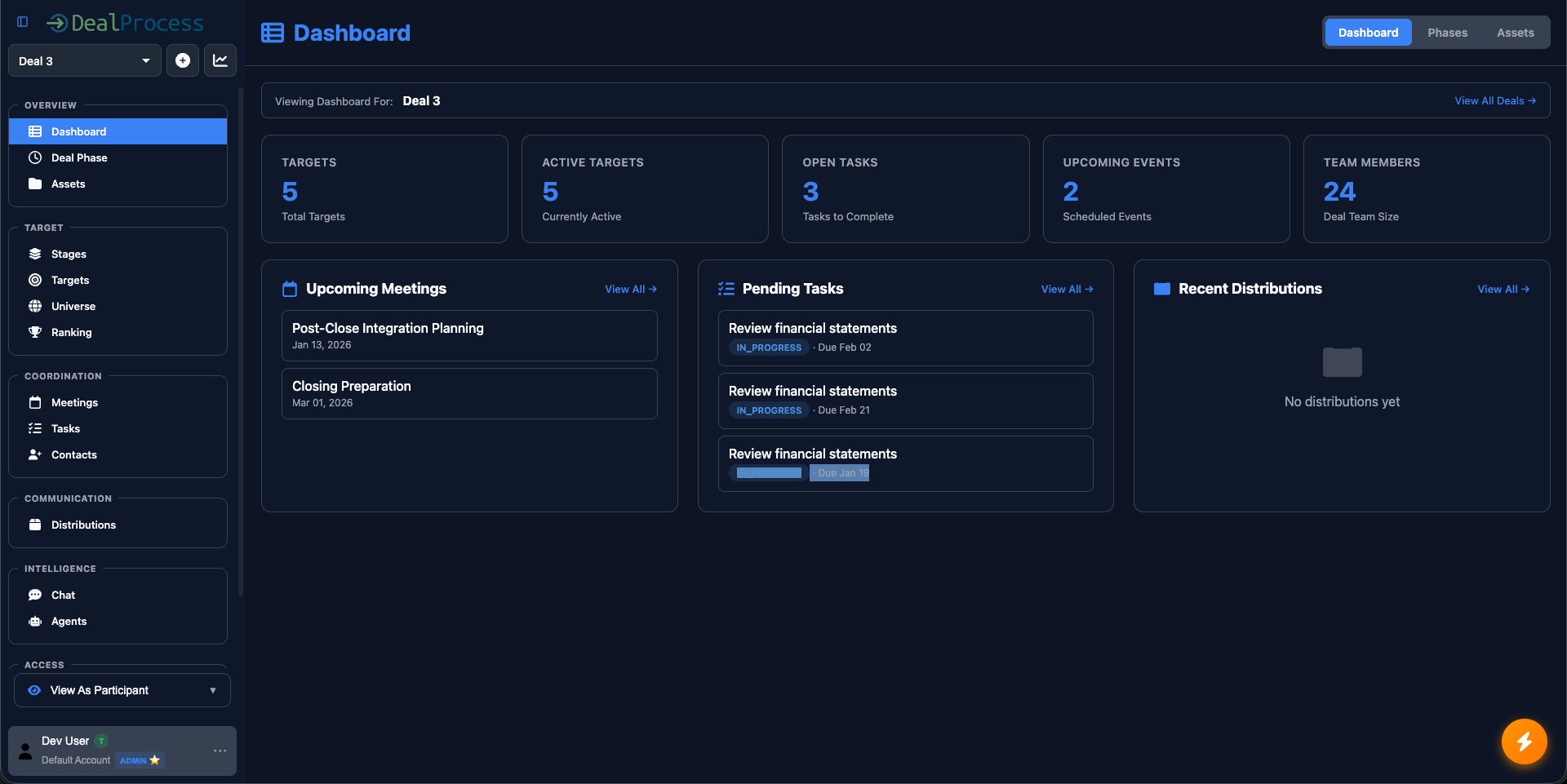Screen dimensions: 1567x784
Task: Open the Meetings calendar icon
Action: [35, 402]
